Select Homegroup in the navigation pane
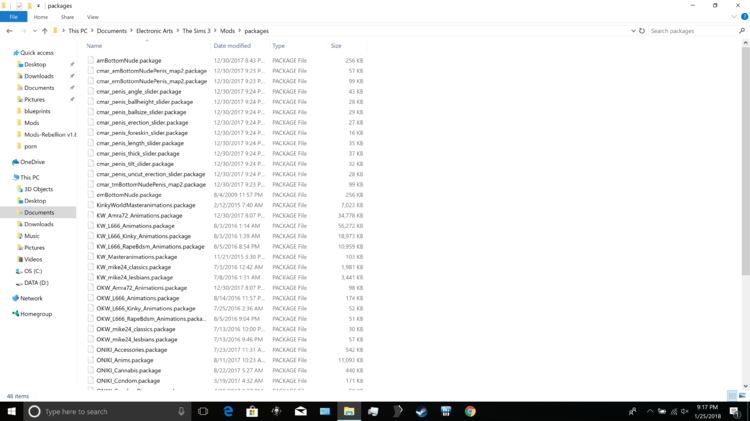This screenshot has height=421, width=750. coord(36,314)
